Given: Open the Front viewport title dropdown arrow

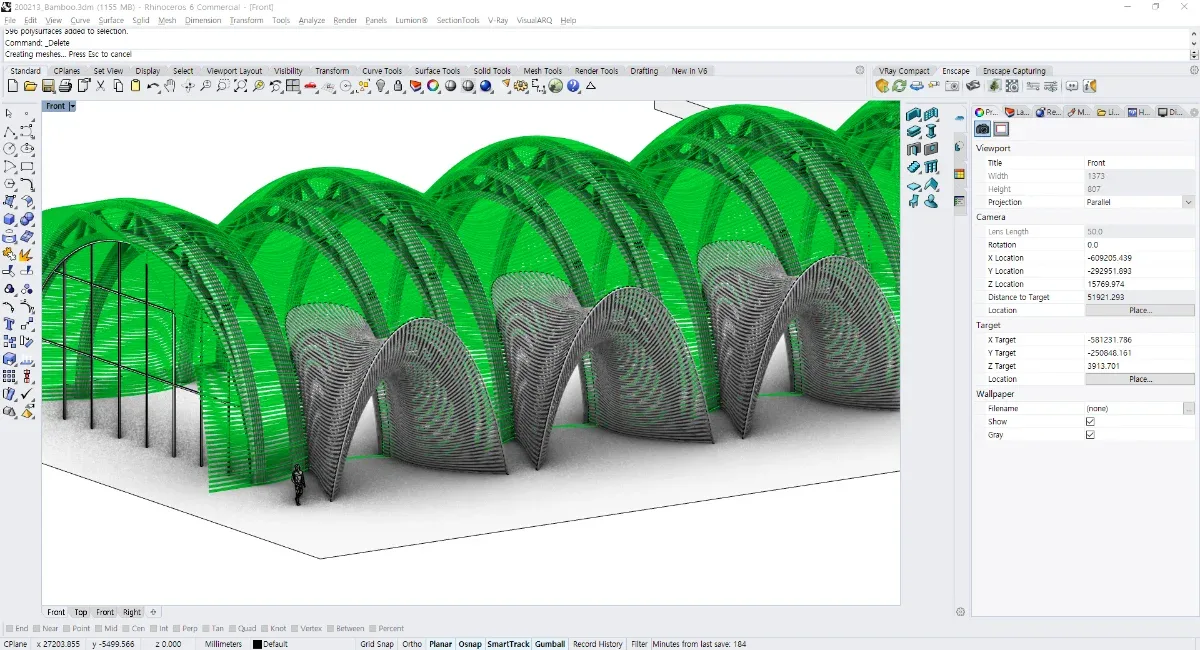Looking at the screenshot, I should click(x=72, y=106).
